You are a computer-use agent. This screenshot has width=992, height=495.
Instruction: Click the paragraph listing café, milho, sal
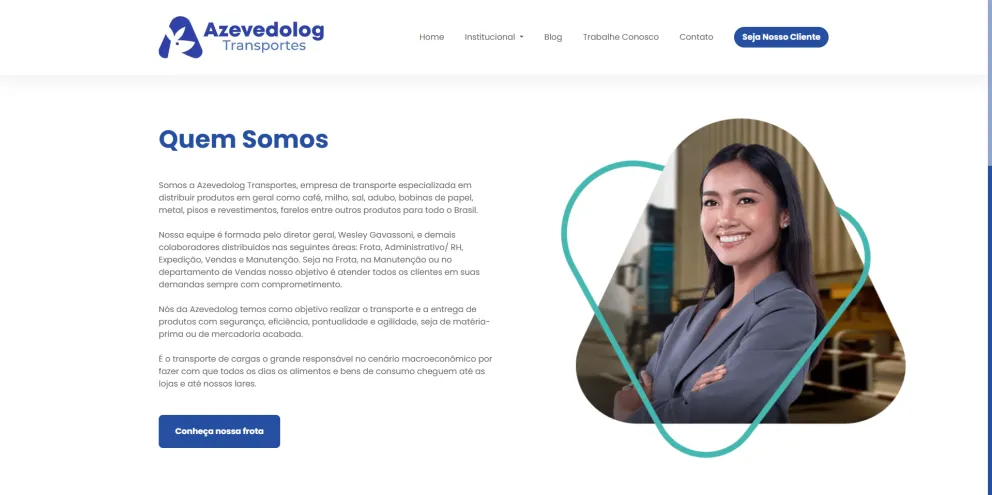pos(318,197)
